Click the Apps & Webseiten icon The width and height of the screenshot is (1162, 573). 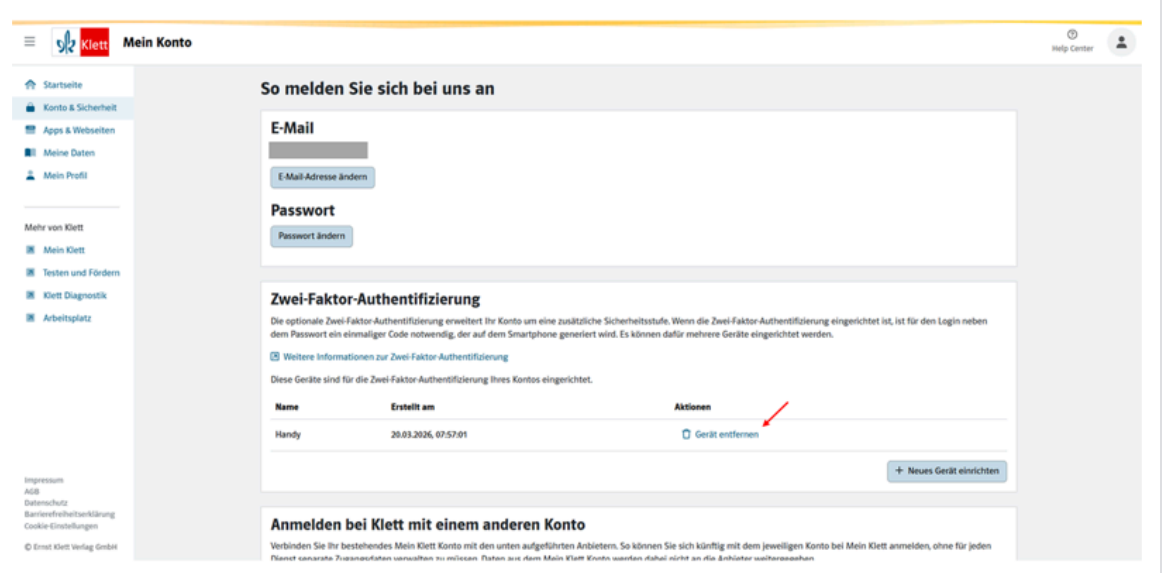(30, 130)
